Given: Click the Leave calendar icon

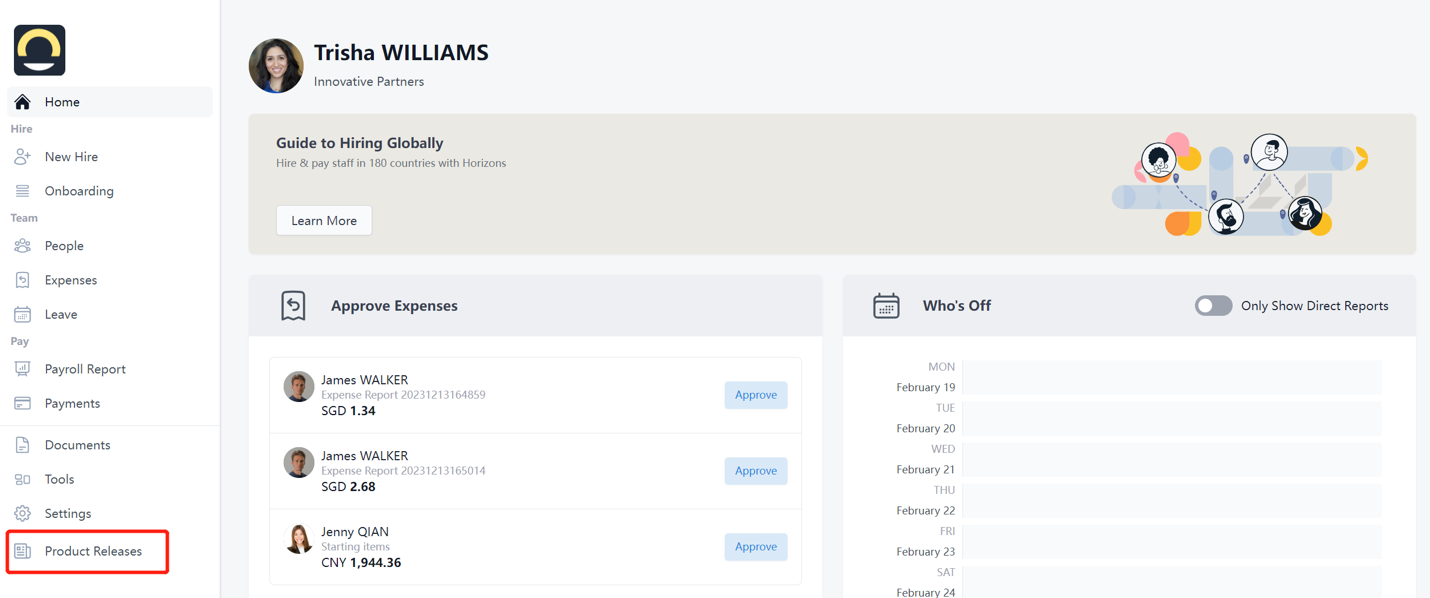Looking at the screenshot, I should 22,314.
